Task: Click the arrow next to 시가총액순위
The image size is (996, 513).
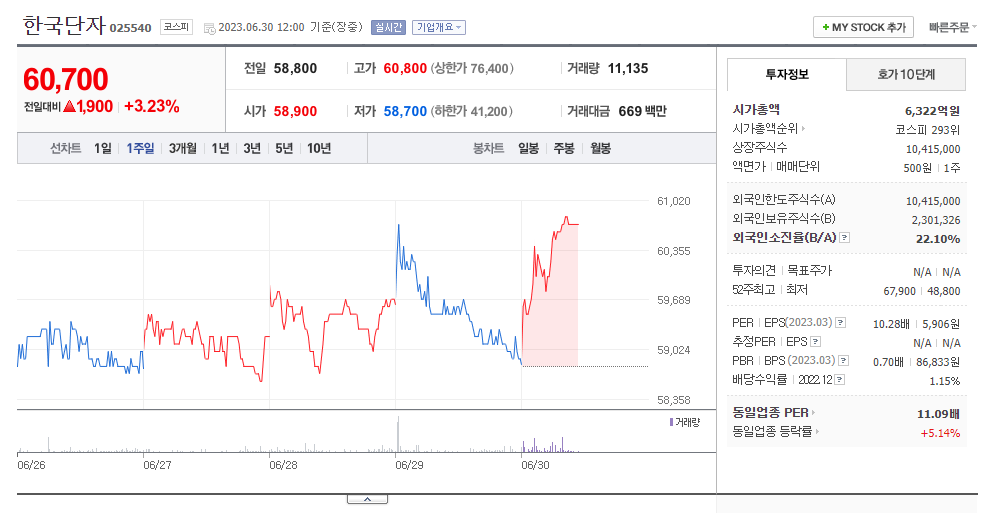Action: [804, 129]
